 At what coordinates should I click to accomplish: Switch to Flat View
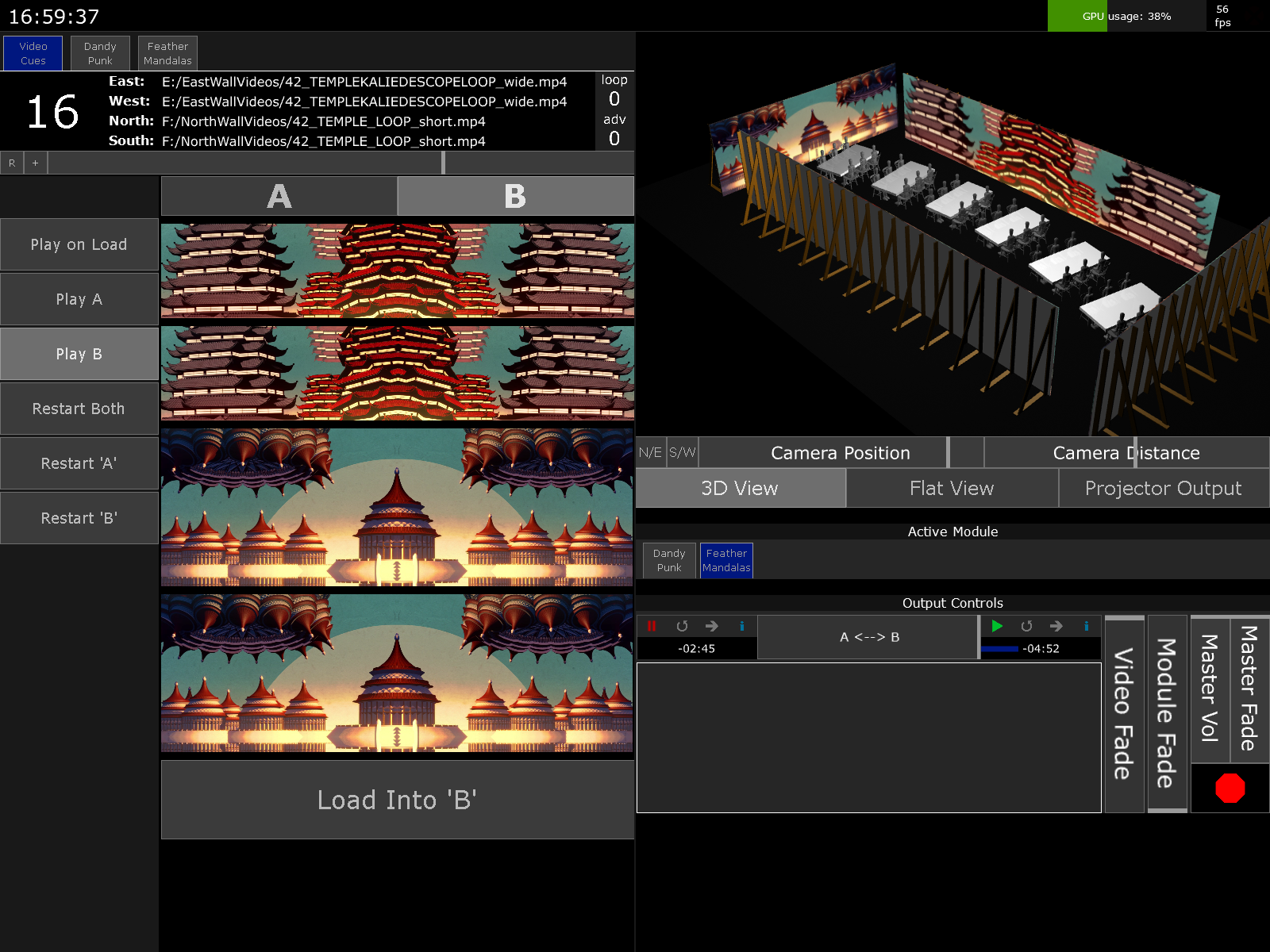coord(952,488)
